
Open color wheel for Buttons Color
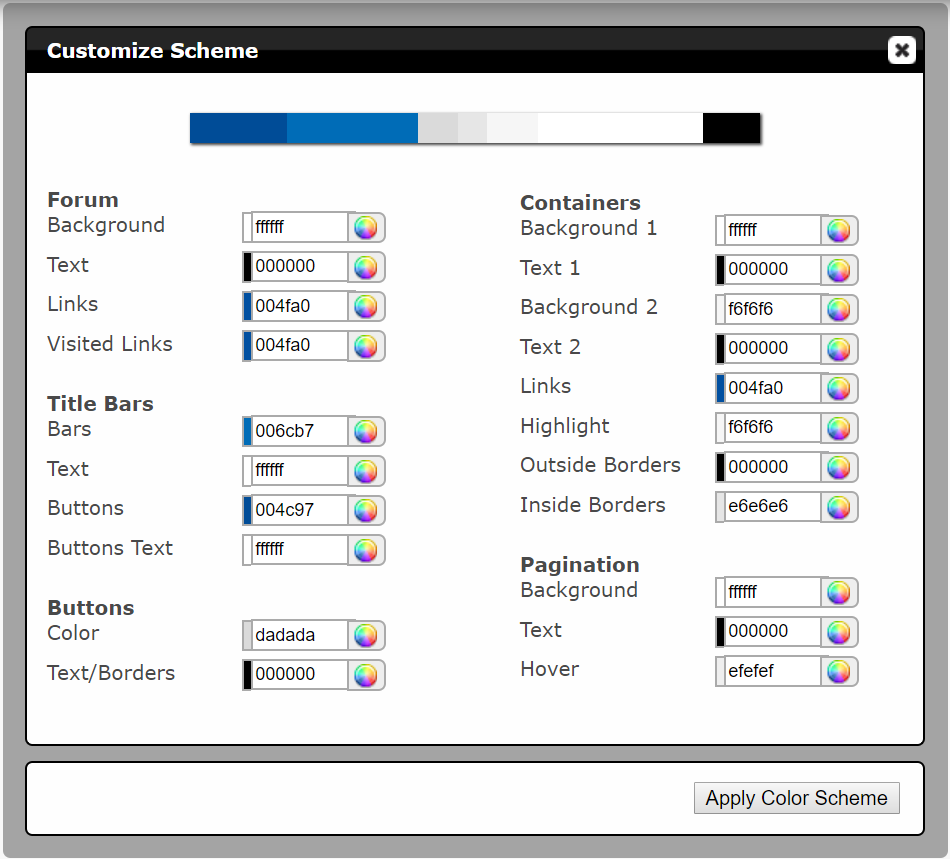366,635
